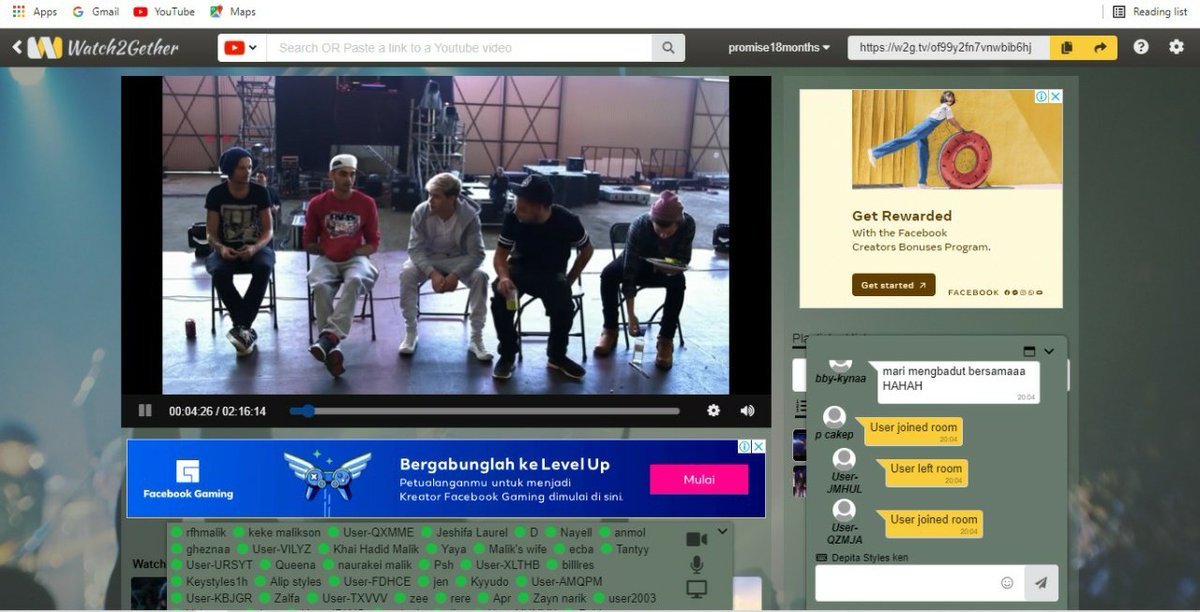This screenshot has height=612, width=1200.
Task: Close the Facebook Gaming banner ad
Action: (759, 447)
